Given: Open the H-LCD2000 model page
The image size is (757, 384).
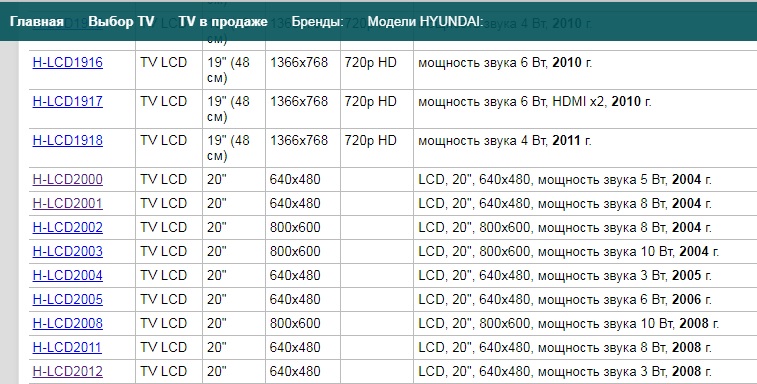Looking at the screenshot, I should (x=68, y=180).
